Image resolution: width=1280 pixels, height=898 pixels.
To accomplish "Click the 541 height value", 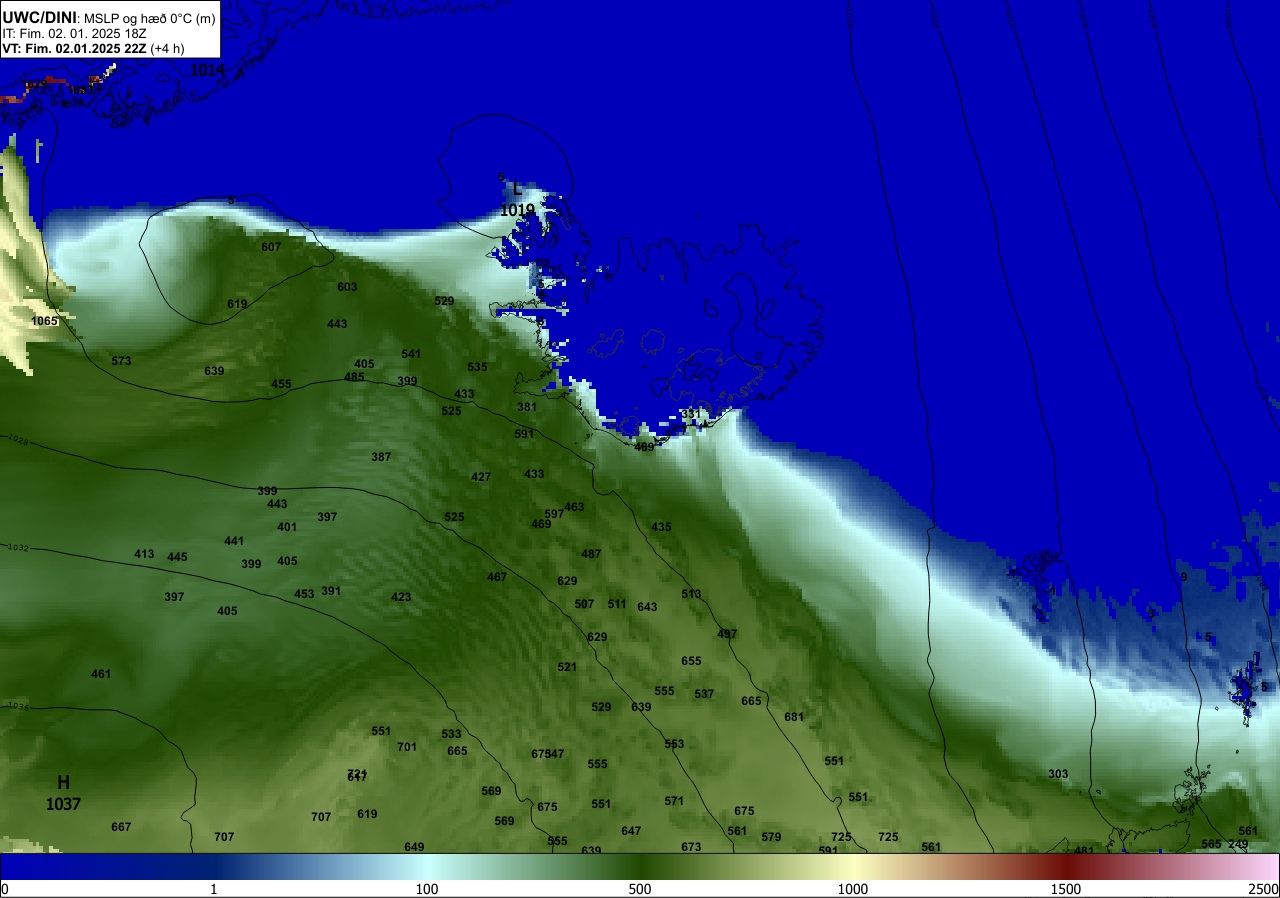I will pyautogui.click(x=411, y=354).
